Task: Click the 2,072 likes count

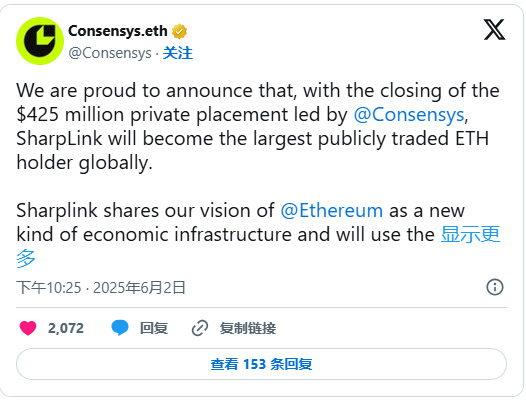Action: pos(66,328)
